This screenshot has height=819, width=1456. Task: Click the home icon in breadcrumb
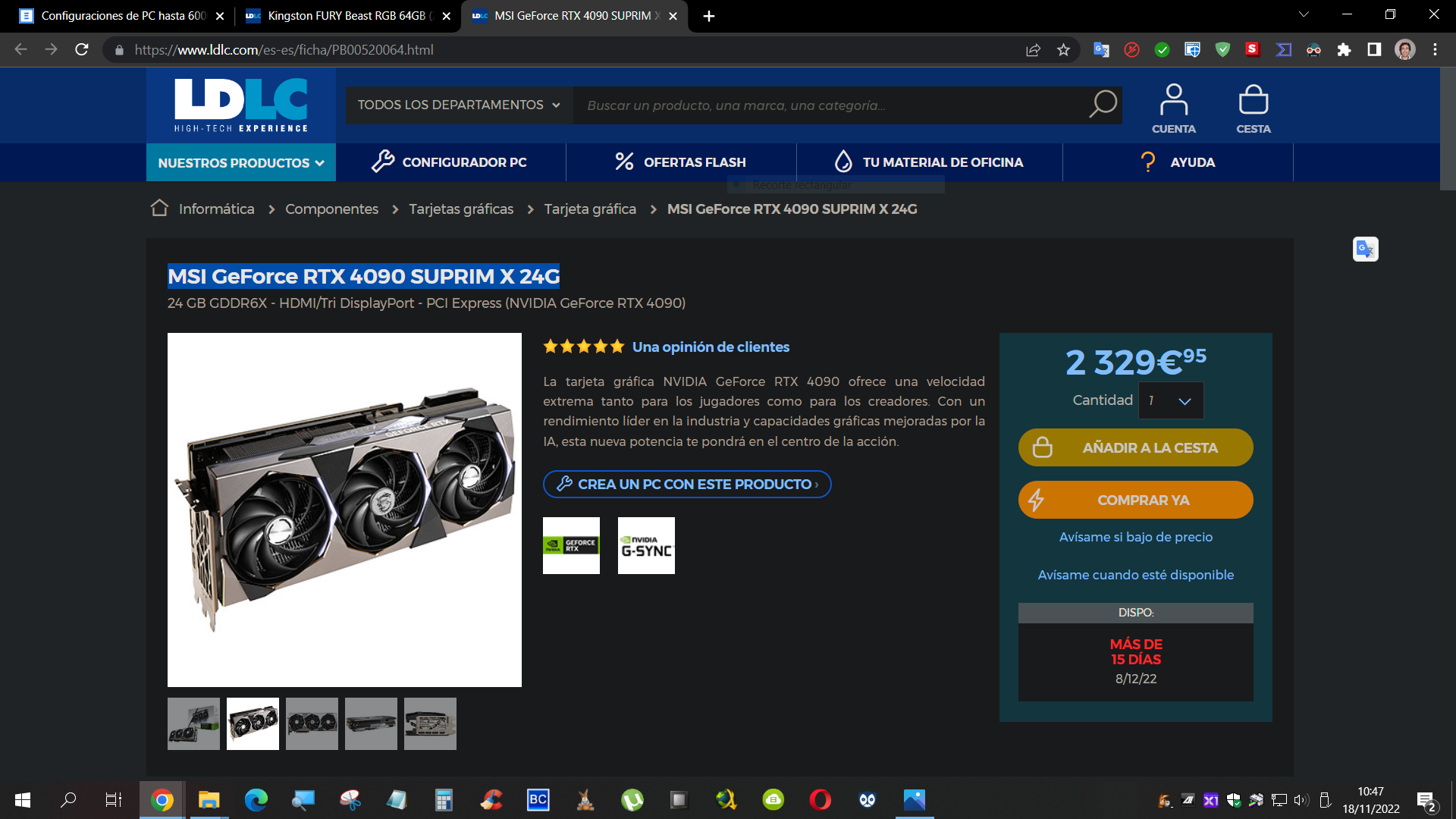tap(159, 208)
